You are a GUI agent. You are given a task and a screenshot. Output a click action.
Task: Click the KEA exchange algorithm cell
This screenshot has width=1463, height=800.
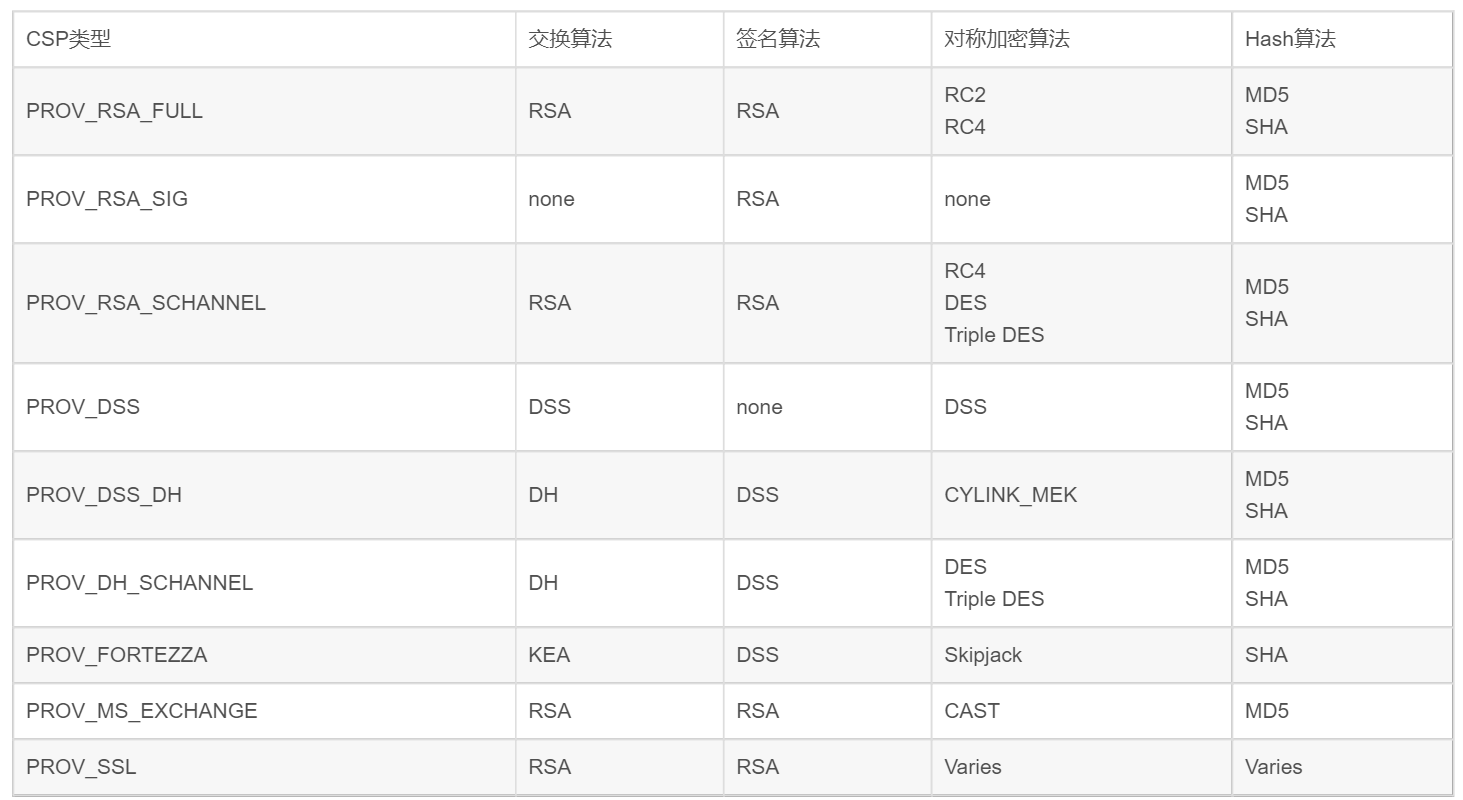tap(549, 655)
